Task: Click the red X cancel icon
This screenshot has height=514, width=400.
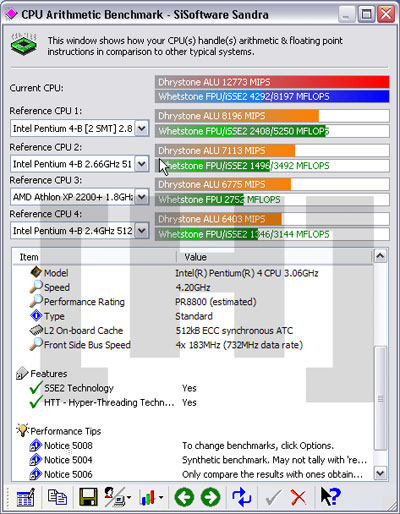Action: [298, 498]
